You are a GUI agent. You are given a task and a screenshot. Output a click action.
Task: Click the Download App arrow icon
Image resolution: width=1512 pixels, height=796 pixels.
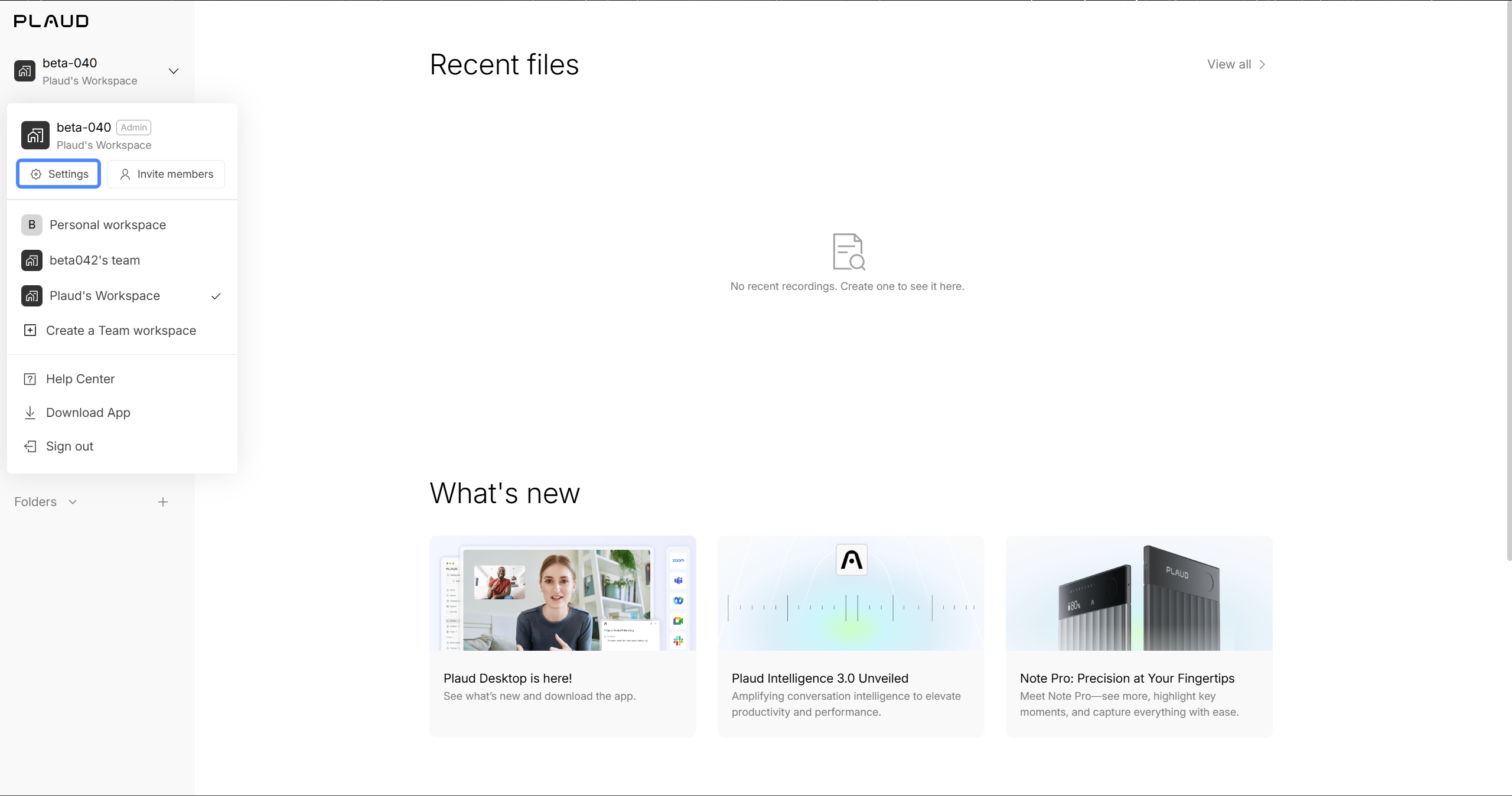tap(30, 413)
